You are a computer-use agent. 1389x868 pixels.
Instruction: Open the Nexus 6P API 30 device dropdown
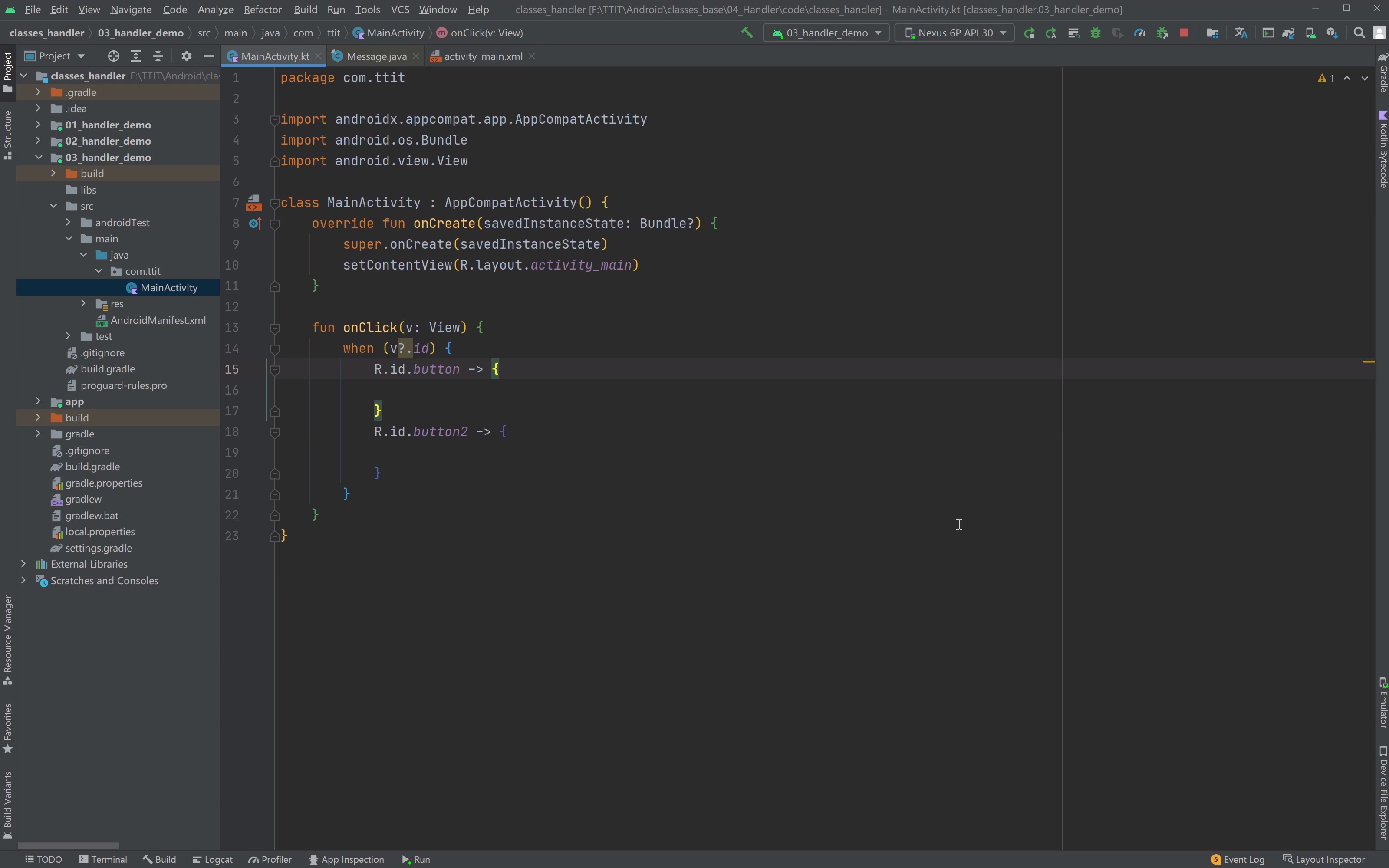(955, 33)
